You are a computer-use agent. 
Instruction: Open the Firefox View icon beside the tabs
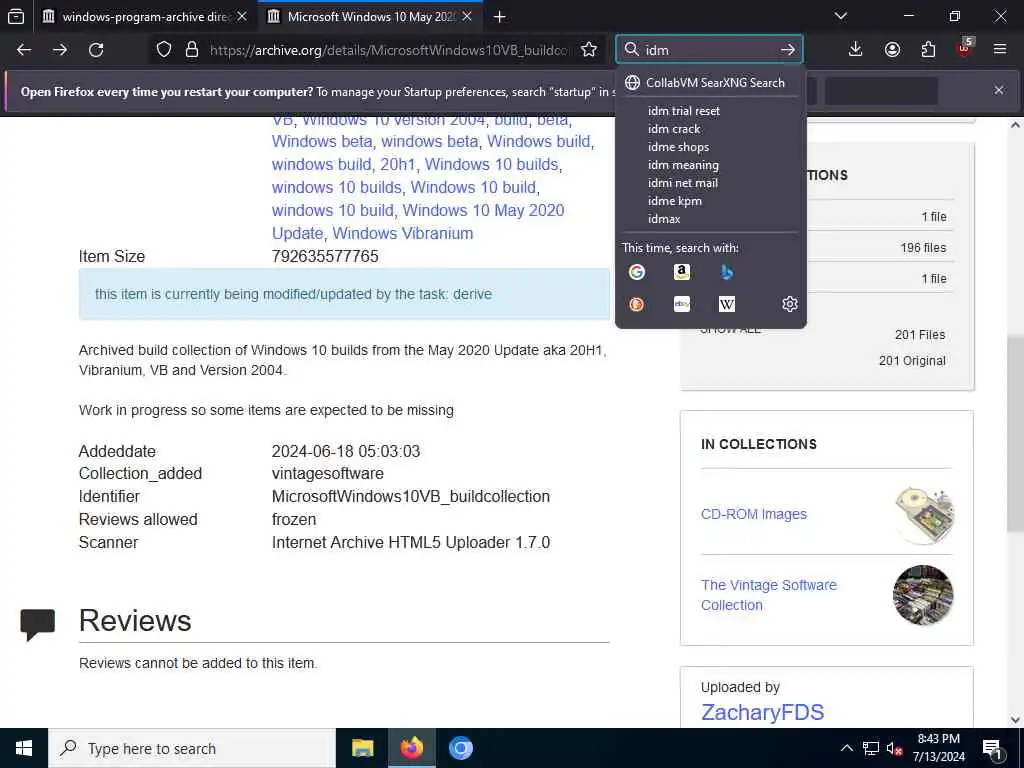[16, 16]
